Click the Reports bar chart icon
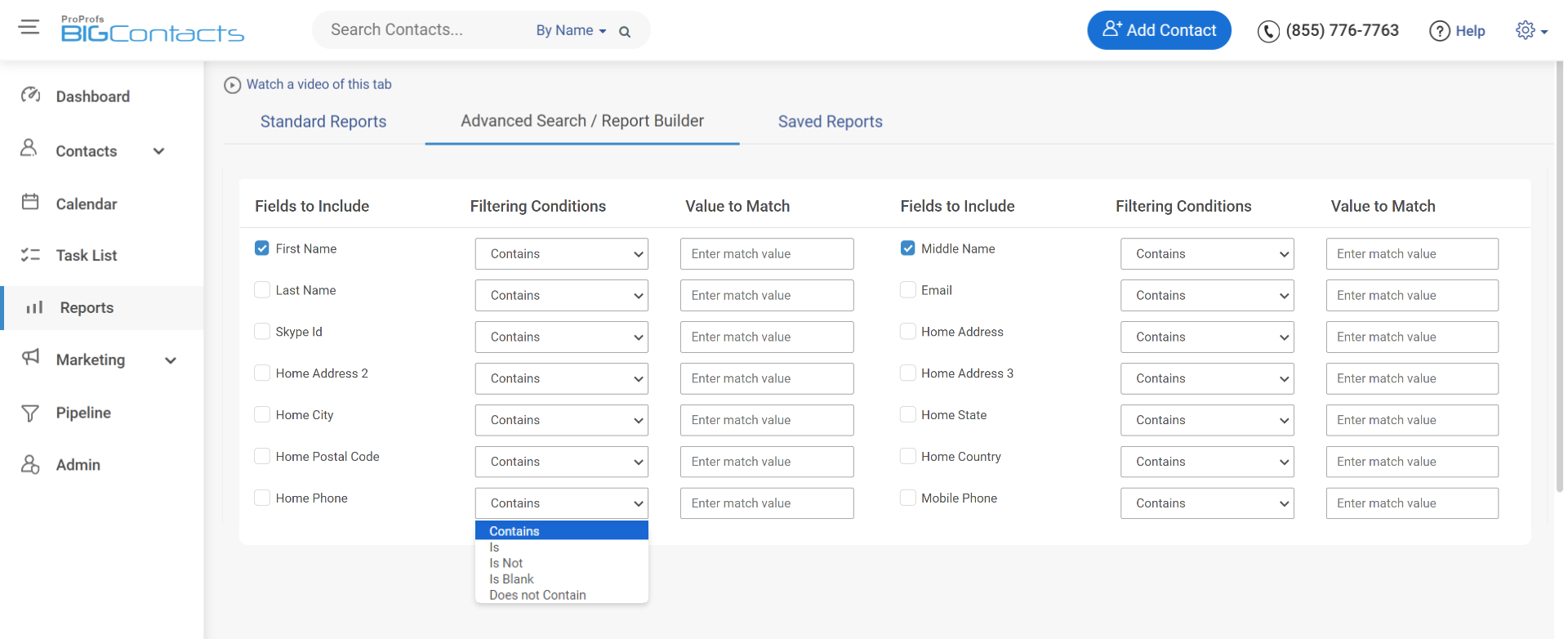 pyautogui.click(x=34, y=307)
